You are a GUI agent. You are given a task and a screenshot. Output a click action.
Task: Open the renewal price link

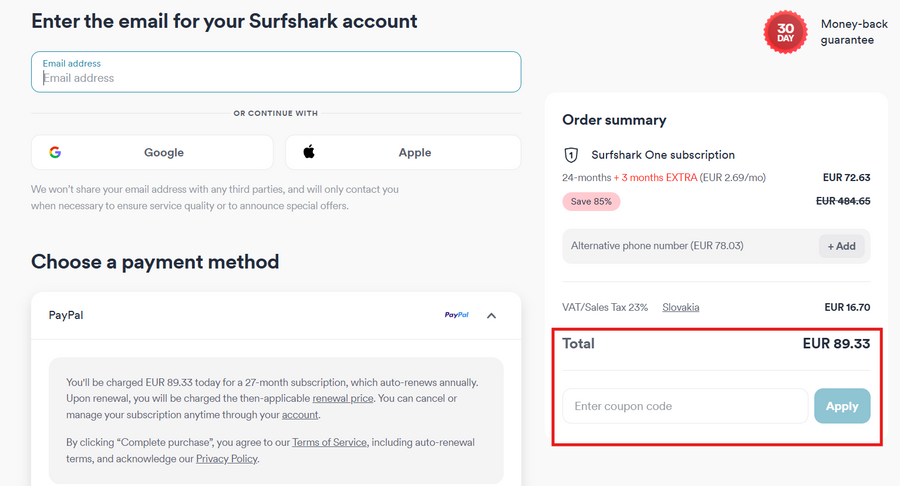[343, 398]
